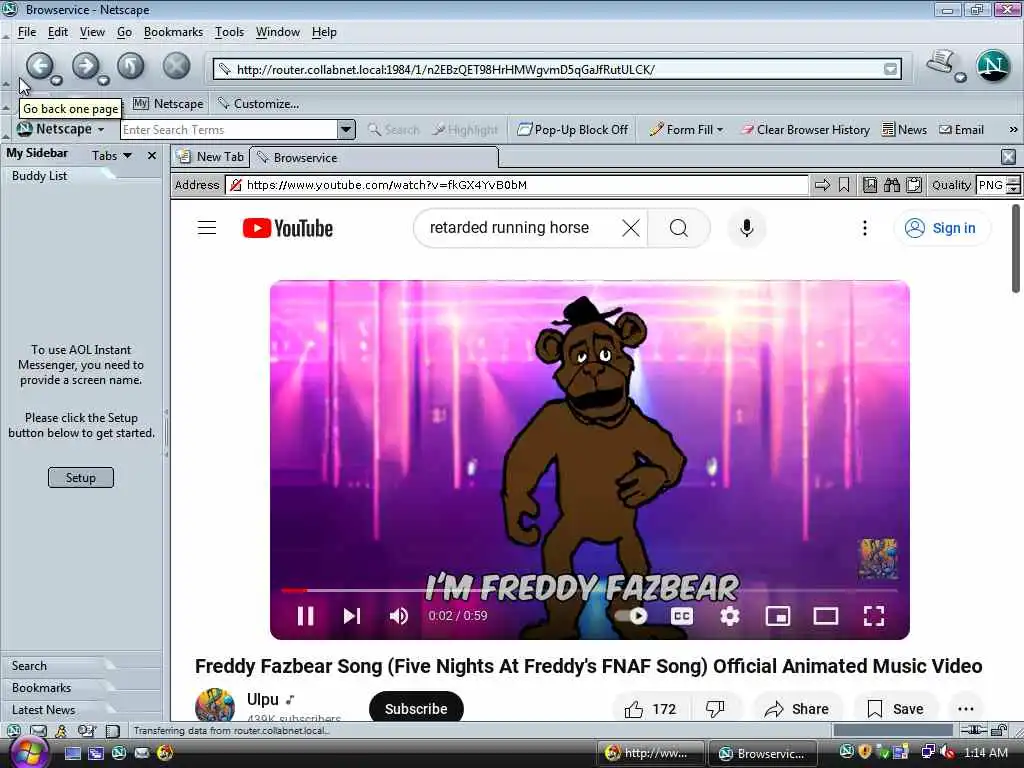
Task: Toggle online/offline connection icon in status bar
Action: (x=973, y=730)
